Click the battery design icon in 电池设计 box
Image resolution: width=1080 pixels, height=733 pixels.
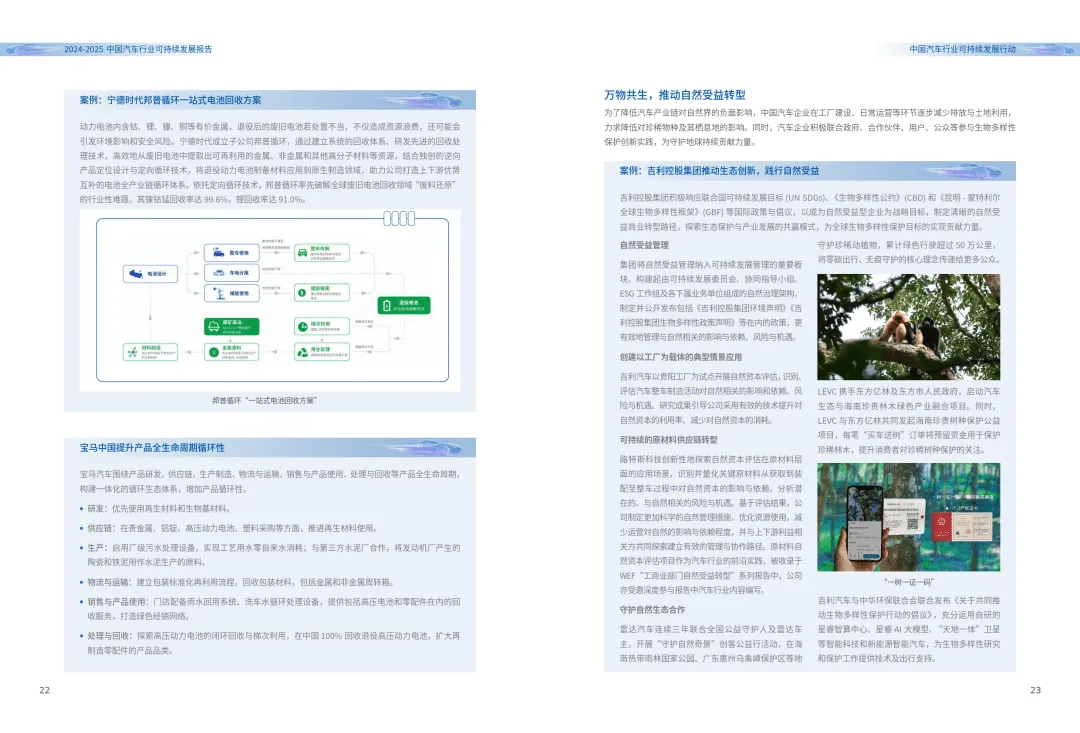[136, 274]
